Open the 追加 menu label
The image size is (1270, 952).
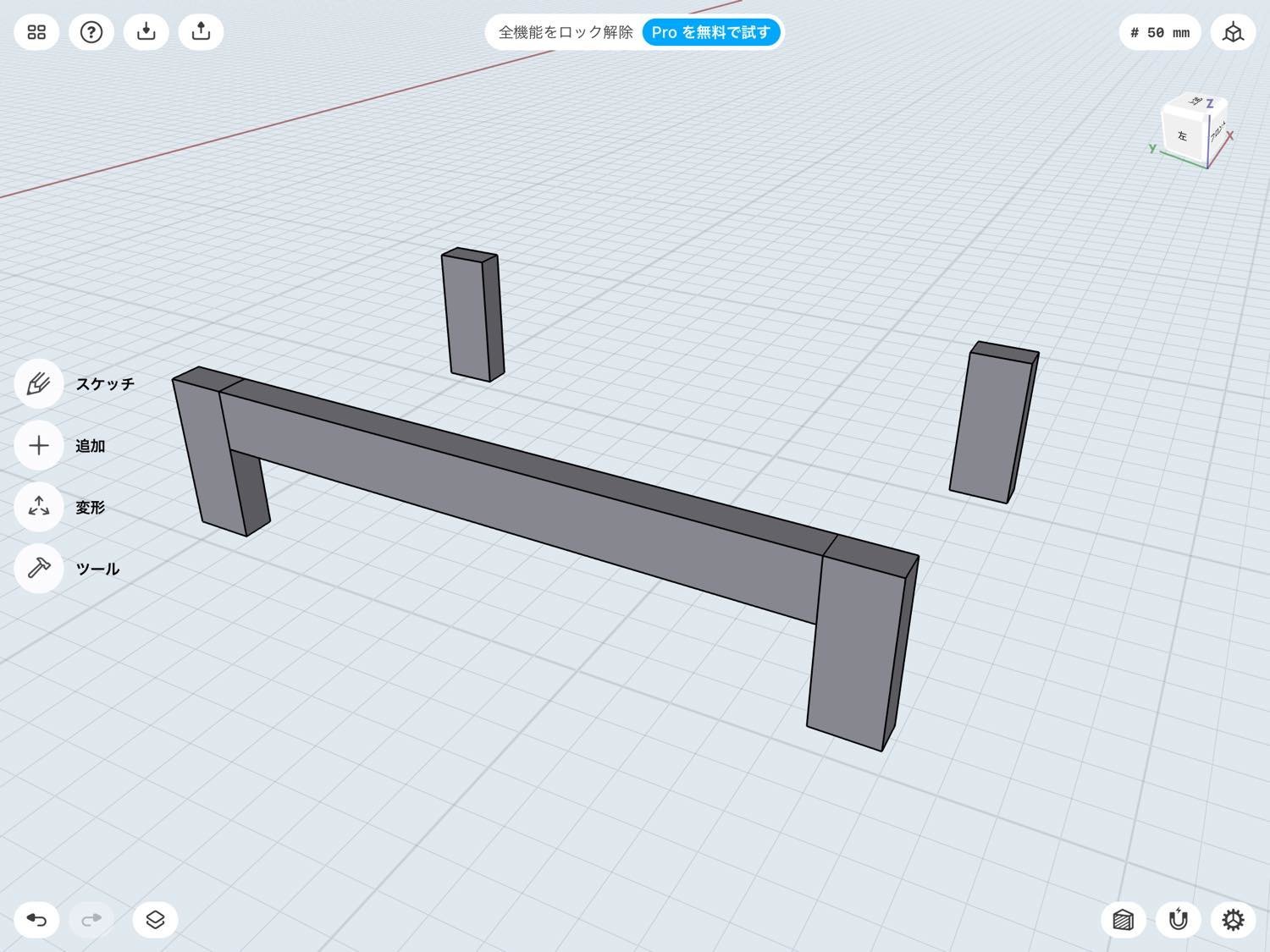point(90,446)
